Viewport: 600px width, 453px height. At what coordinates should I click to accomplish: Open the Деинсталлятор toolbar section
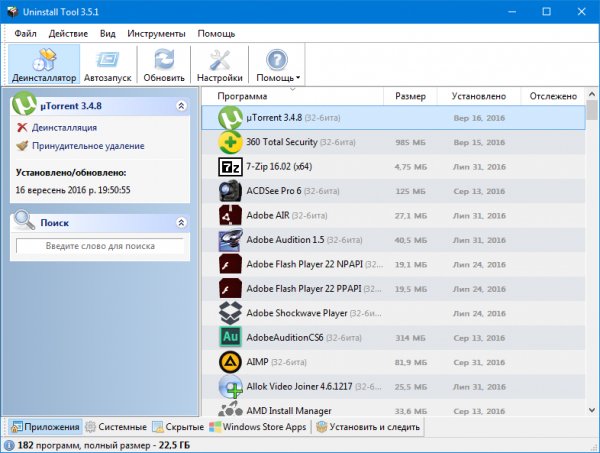pos(44,64)
